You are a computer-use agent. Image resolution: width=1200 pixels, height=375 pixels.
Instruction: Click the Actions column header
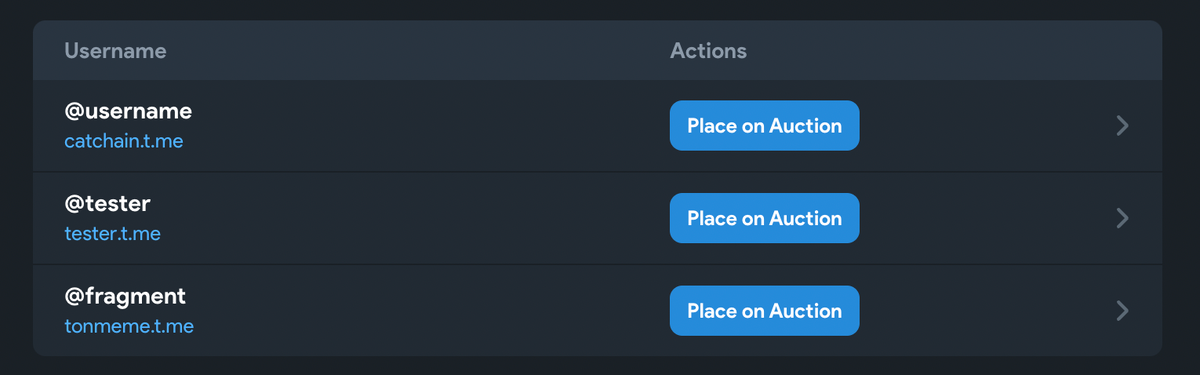click(708, 50)
